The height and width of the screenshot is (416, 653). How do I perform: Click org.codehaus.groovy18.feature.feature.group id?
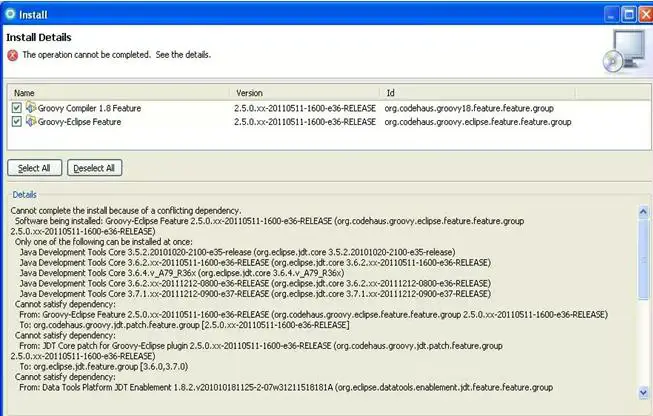(469, 108)
